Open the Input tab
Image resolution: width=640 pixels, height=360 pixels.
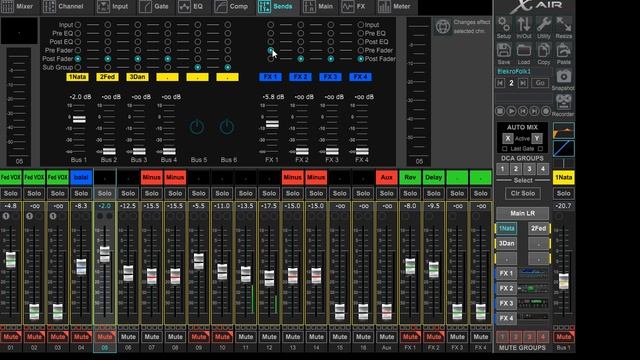(x=113, y=6)
